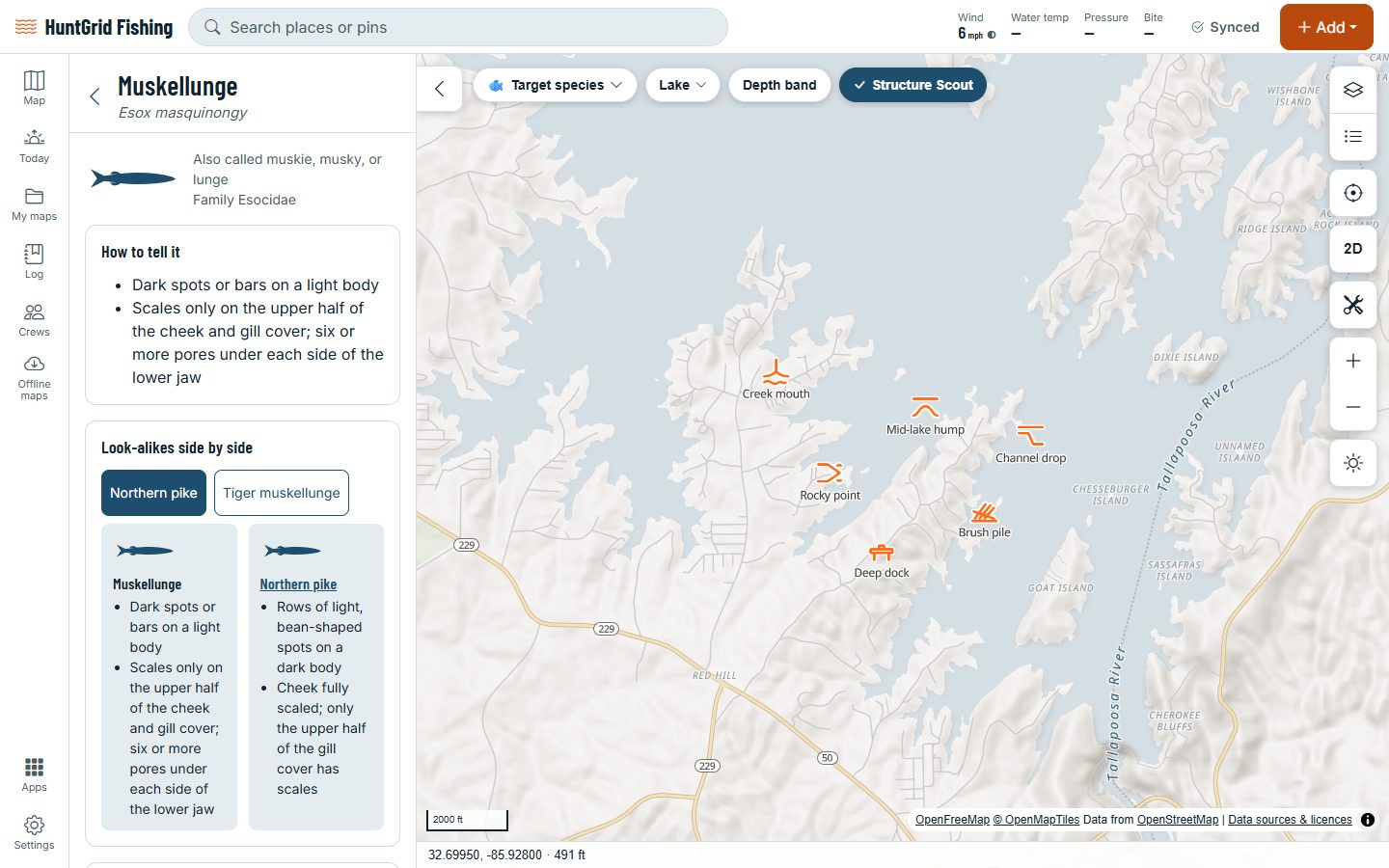Follow the OpenStreetMap attribution link
The width and height of the screenshot is (1389, 868).
point(1178,820)
